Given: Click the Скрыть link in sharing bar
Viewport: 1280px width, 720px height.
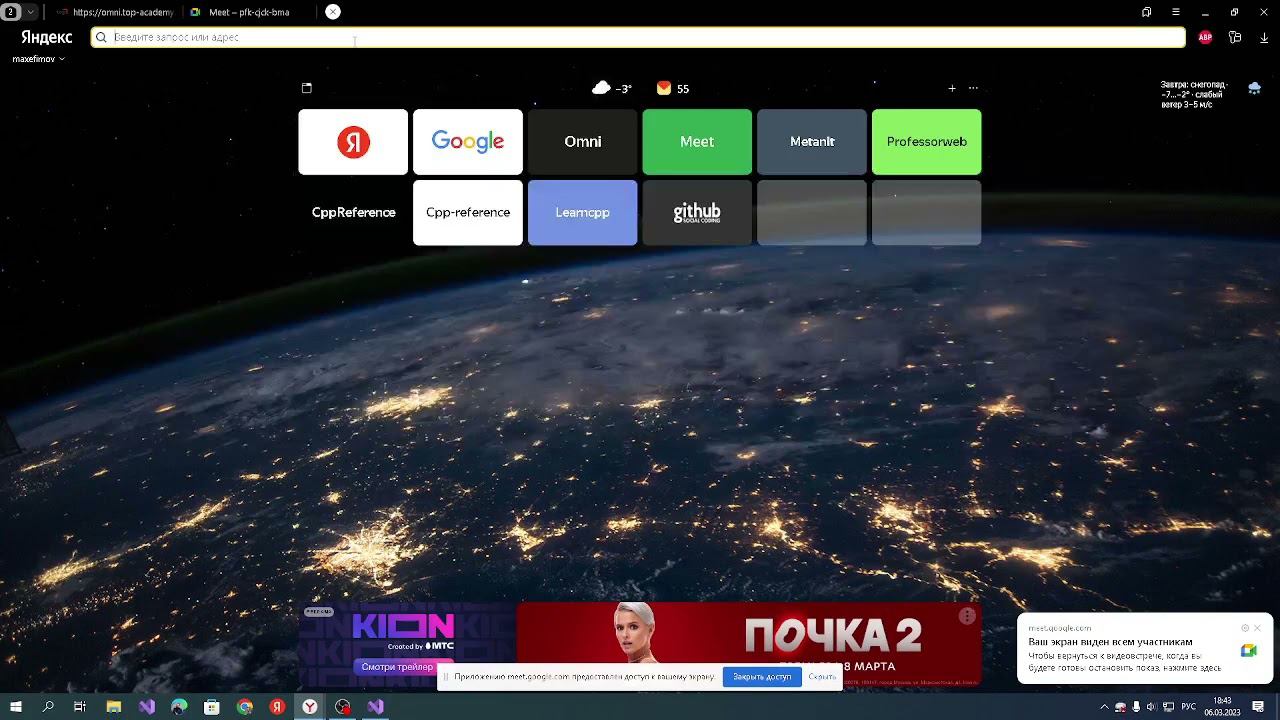Looking at the screenshot, I should pyautogui.click(x=822, y=677).
